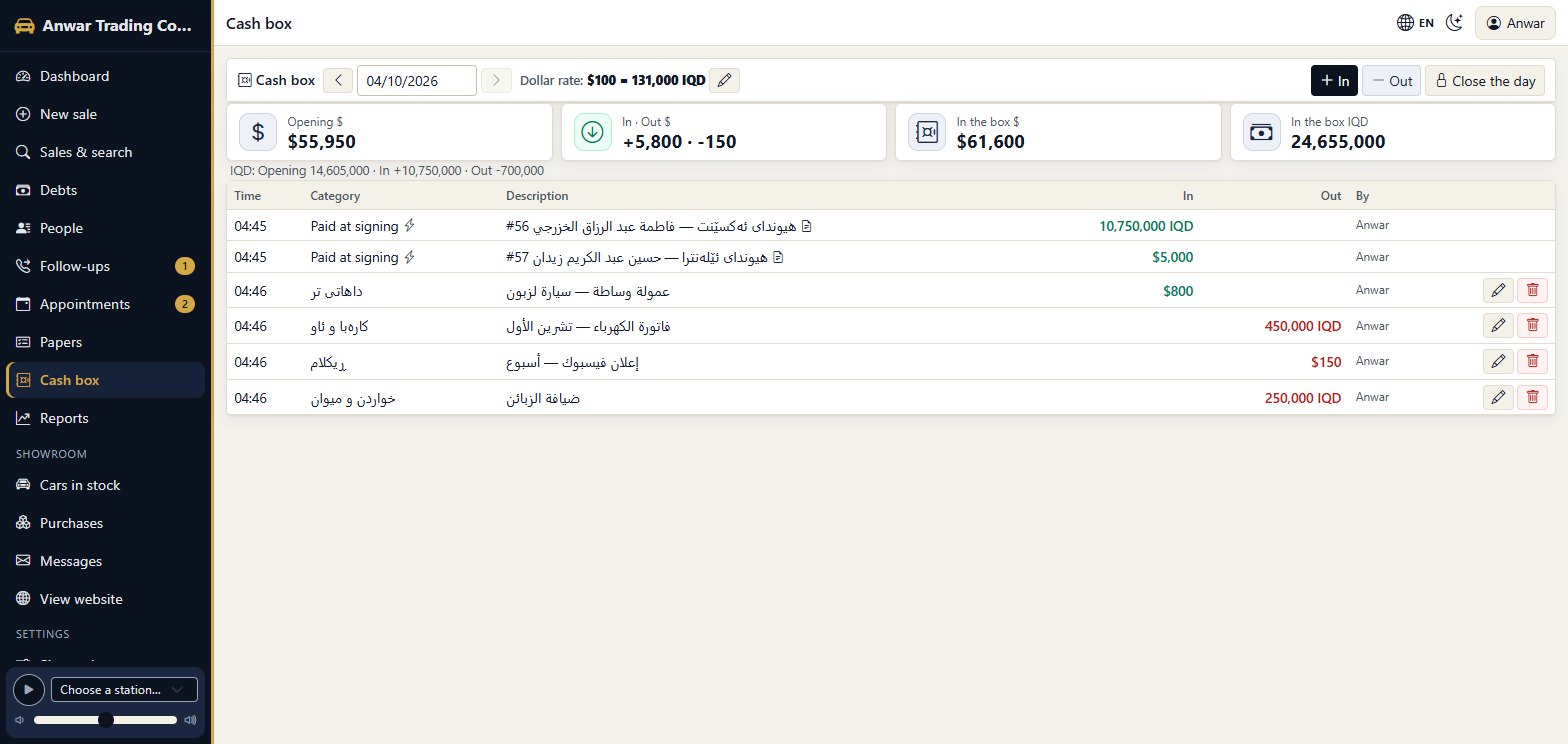Open the Papers page

click(x=106, y=342)
